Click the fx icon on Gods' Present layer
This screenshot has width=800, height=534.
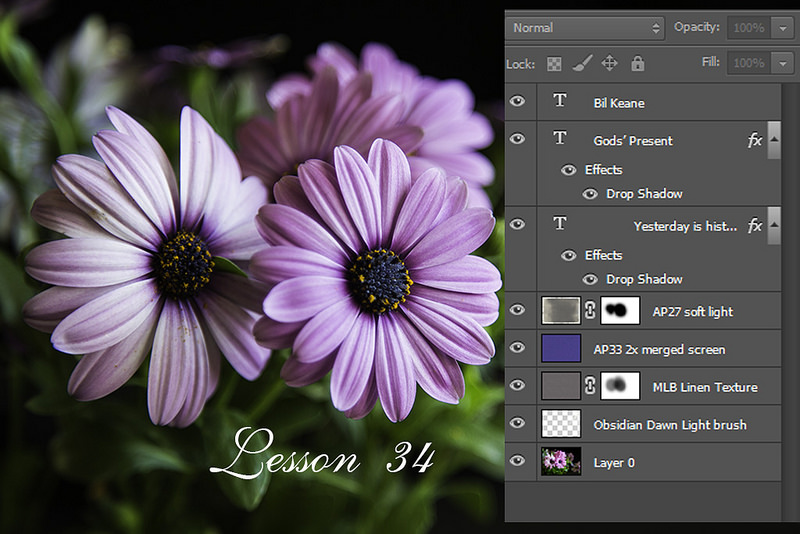755,140
